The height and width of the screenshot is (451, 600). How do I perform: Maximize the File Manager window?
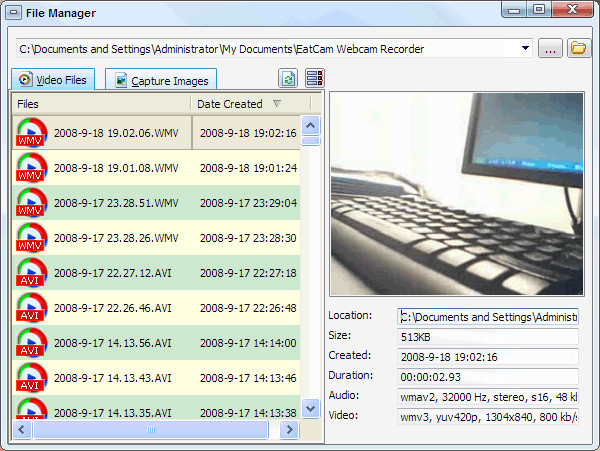(x=539, y=9)
